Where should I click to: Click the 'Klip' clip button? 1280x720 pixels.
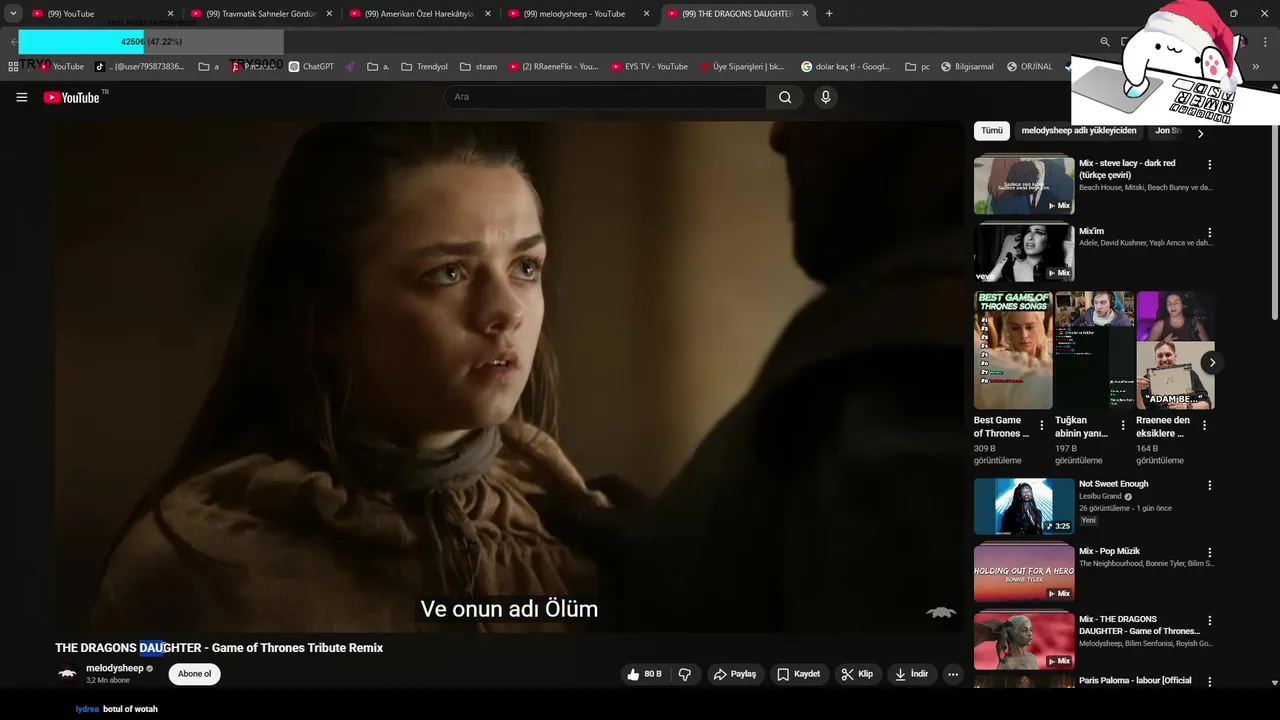click(x=857, y=674)
